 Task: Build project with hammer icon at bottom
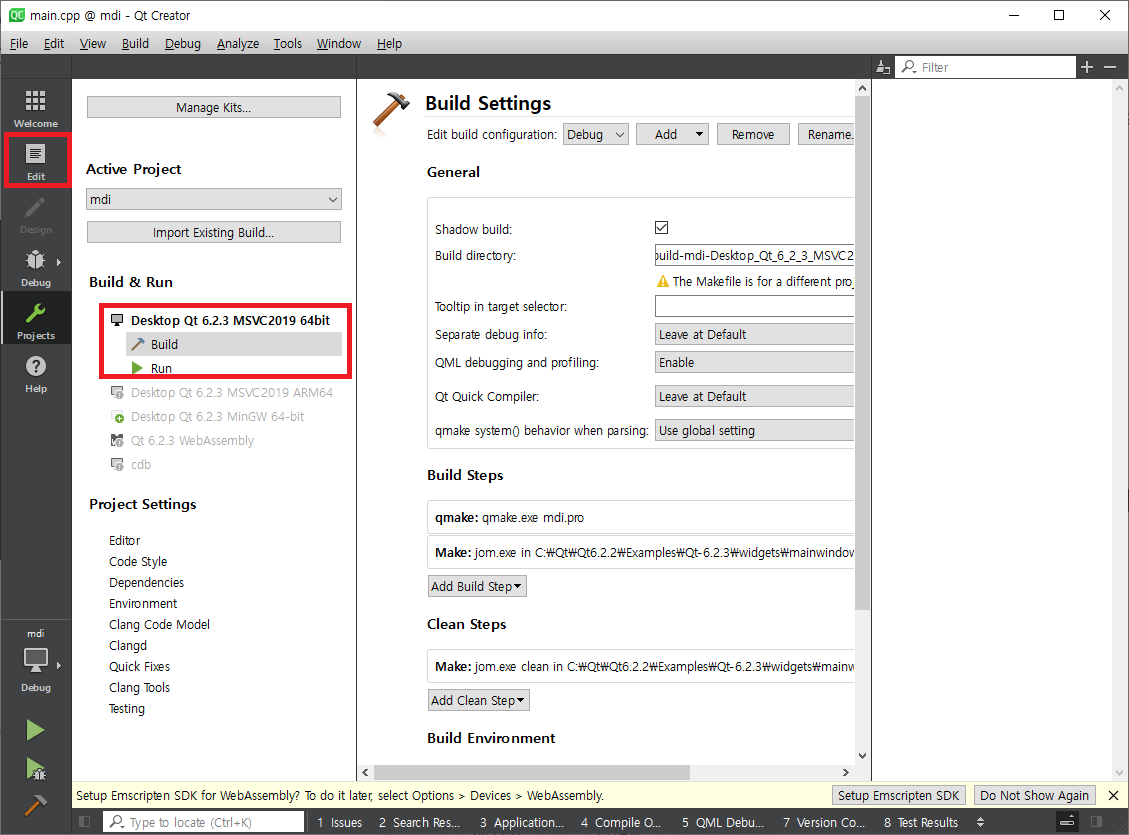coord(35,805)
